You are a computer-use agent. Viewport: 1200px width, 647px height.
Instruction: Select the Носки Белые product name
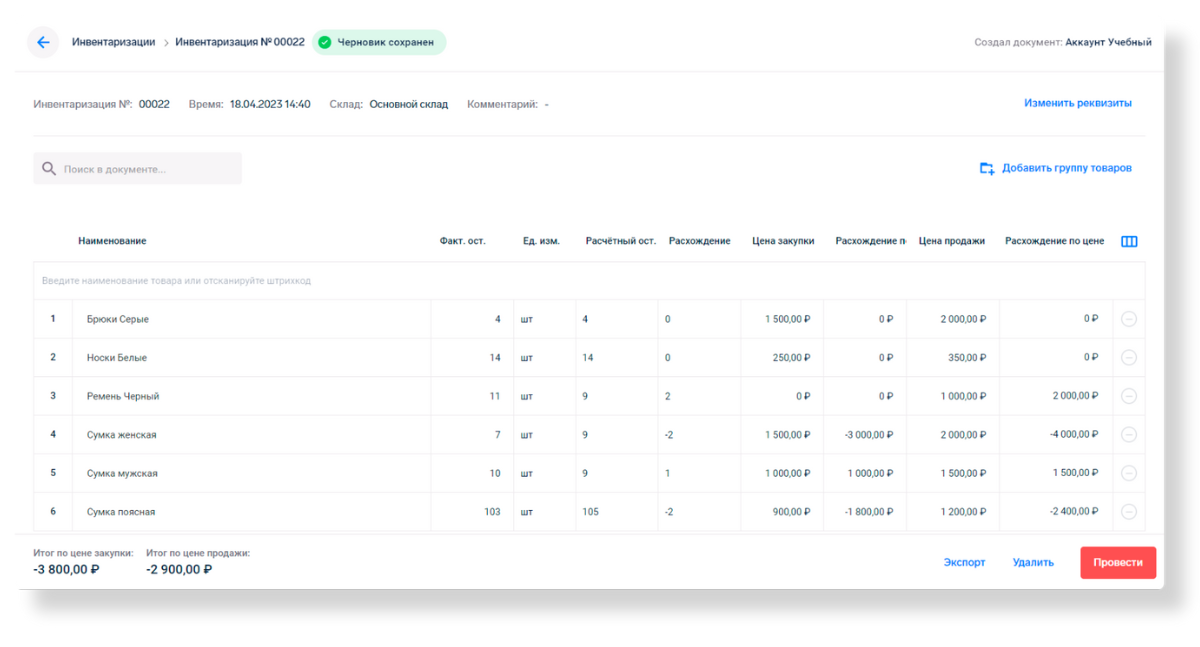tap(117, 357)
